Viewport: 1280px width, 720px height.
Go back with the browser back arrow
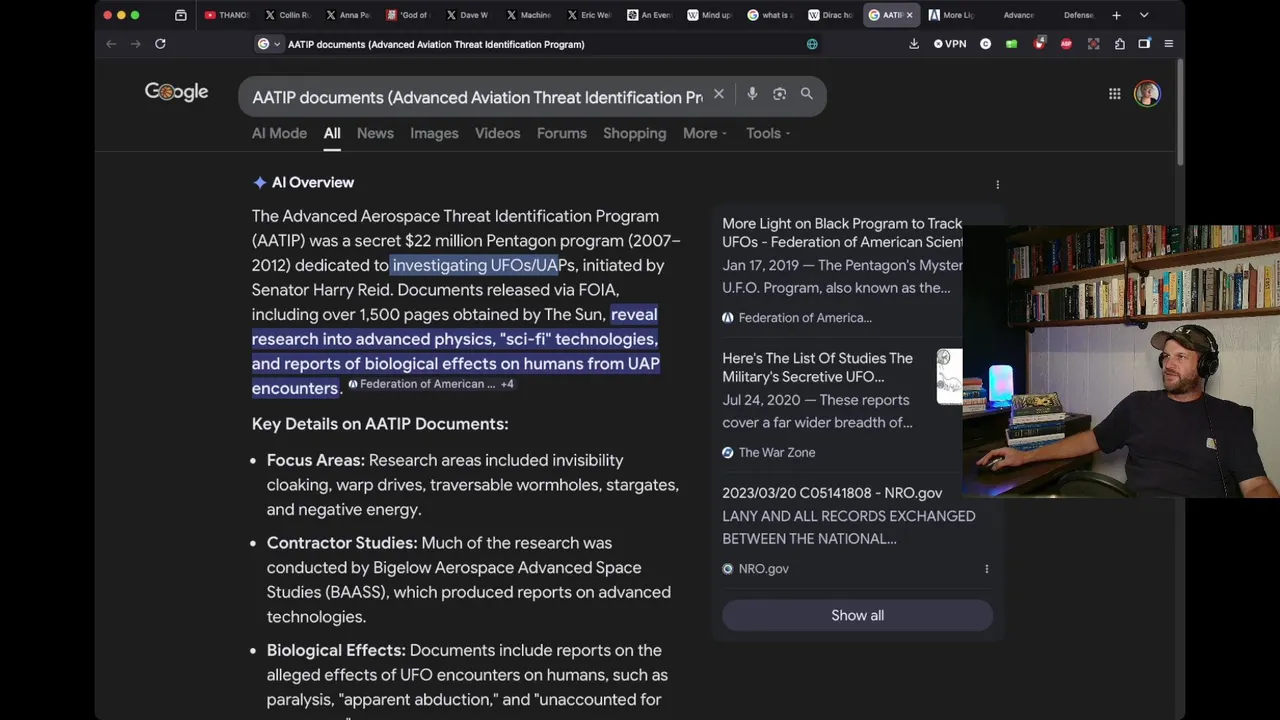click(x=111, y=44)
